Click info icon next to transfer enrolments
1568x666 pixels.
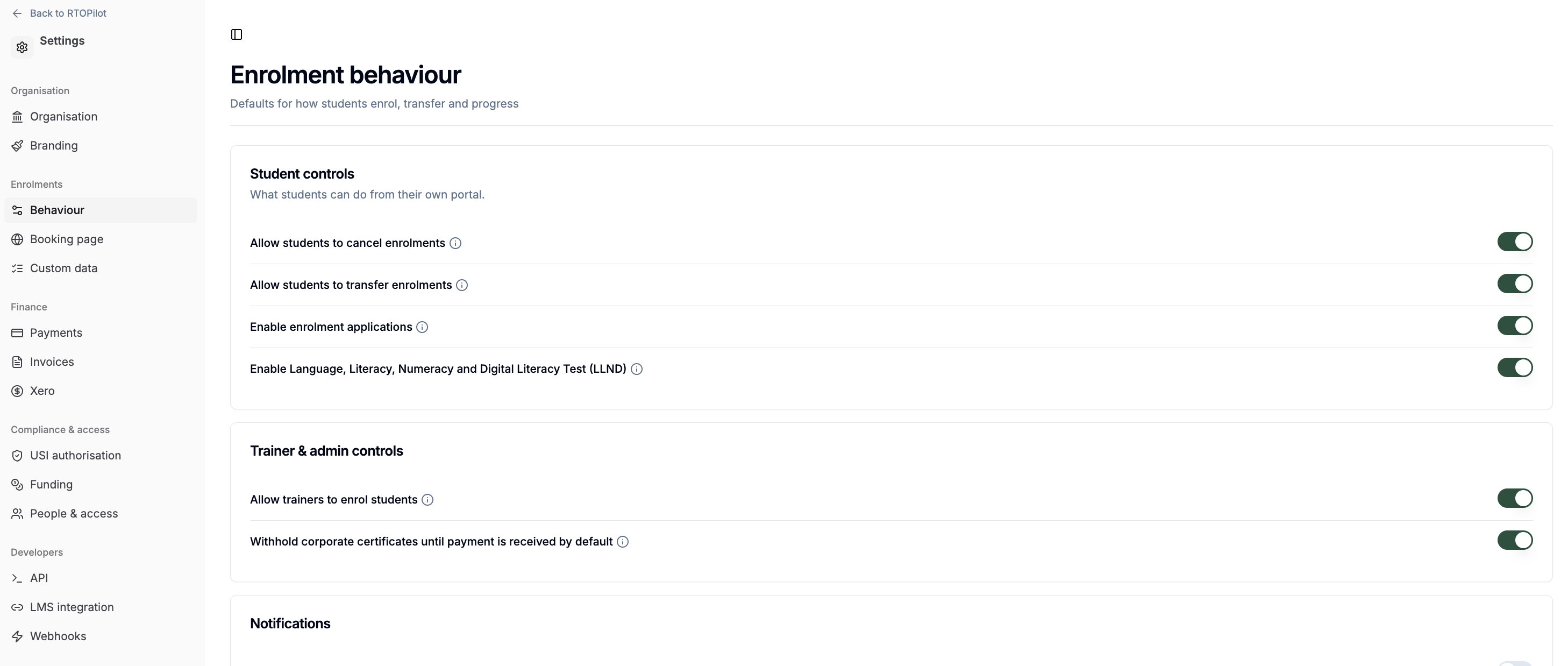point(462,286)
